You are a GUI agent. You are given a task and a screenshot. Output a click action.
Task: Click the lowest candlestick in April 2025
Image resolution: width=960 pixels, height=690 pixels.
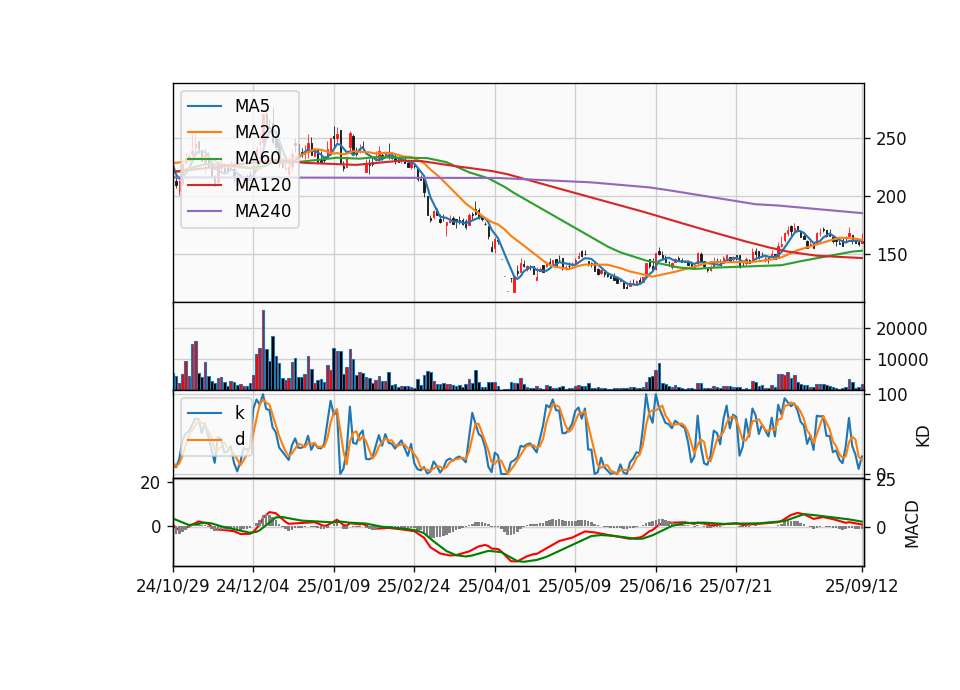(514, 285)
